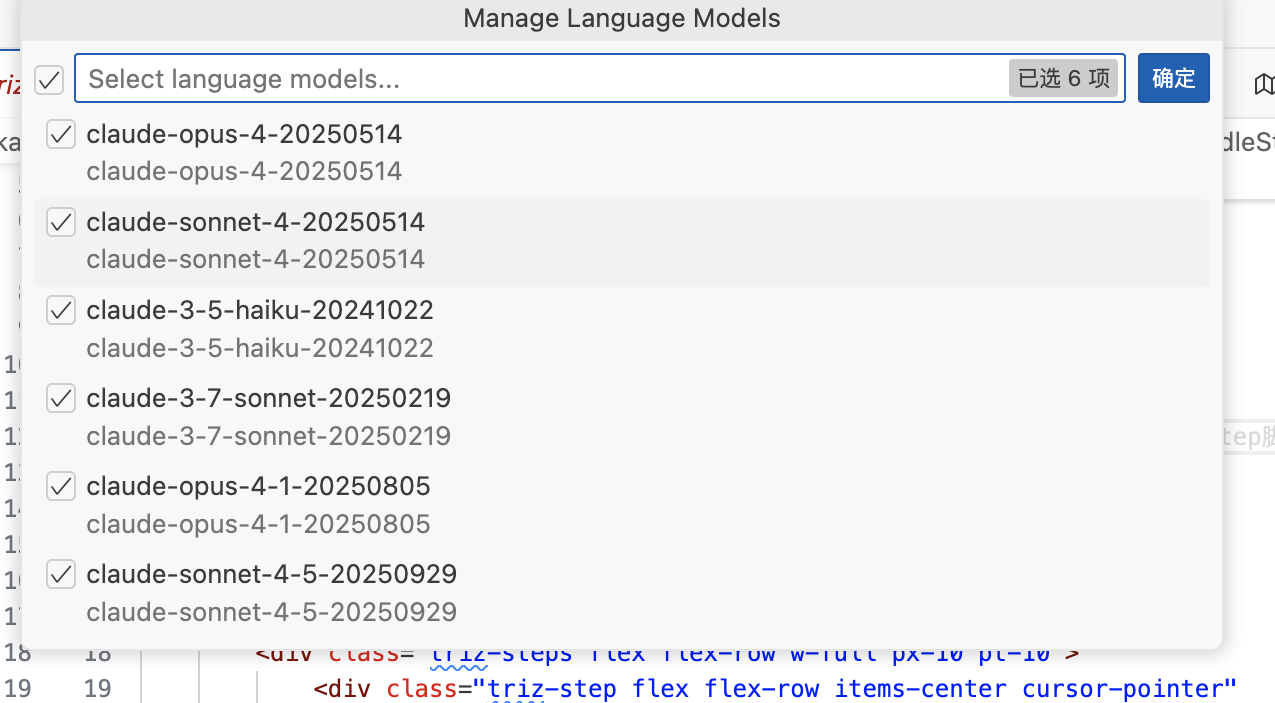Click the claude-sonnet-4-5-20250929 model name
The width and height of the screenshot is (1275, 703).
click(271, 574)
